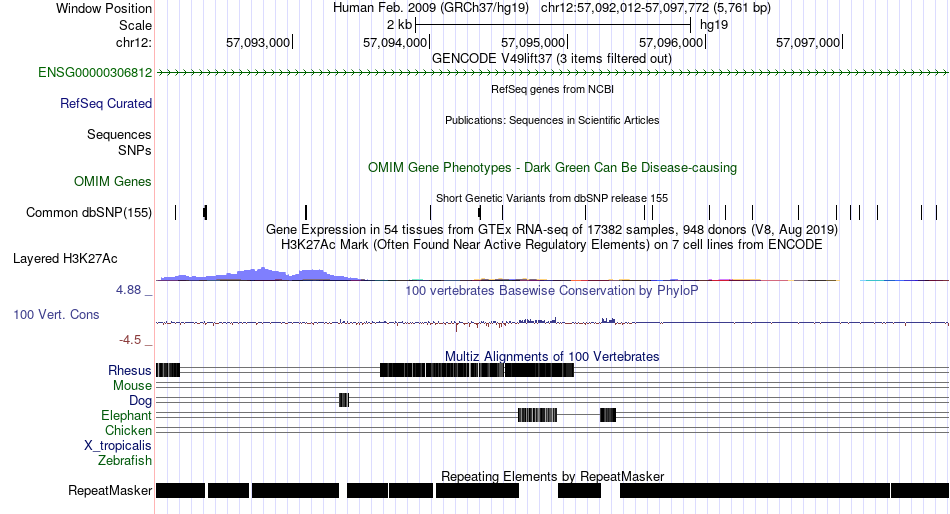Click the 57,096,000 ruler position
950x514 pixels.
[671, 42]
